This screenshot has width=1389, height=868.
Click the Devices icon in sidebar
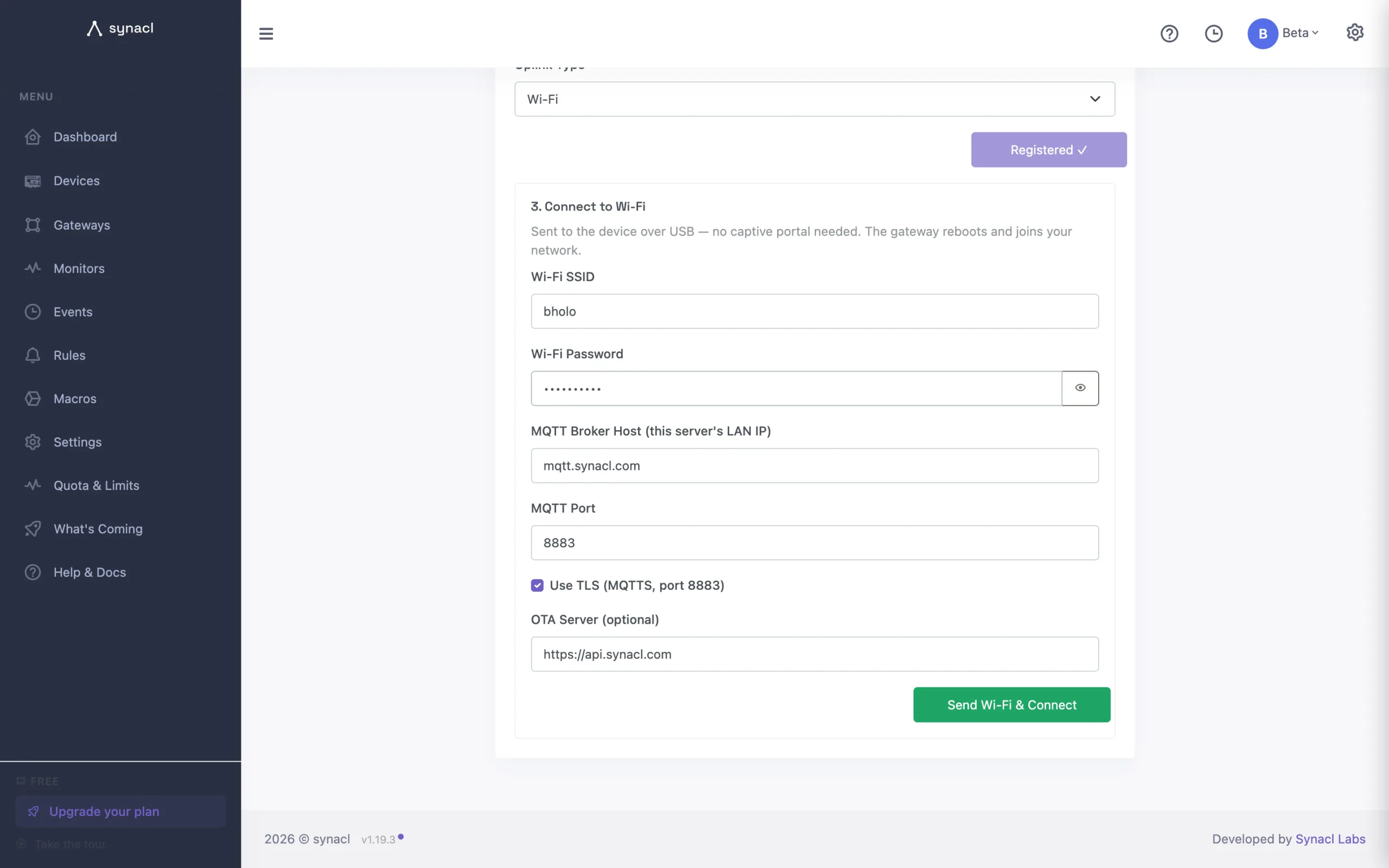33,181
